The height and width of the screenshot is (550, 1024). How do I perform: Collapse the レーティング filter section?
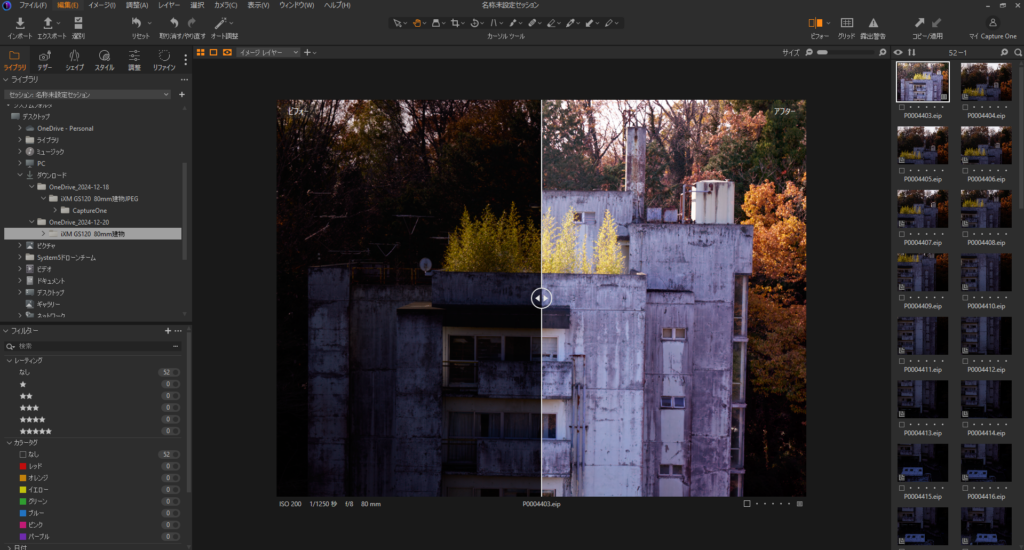[x=8, y=360]
